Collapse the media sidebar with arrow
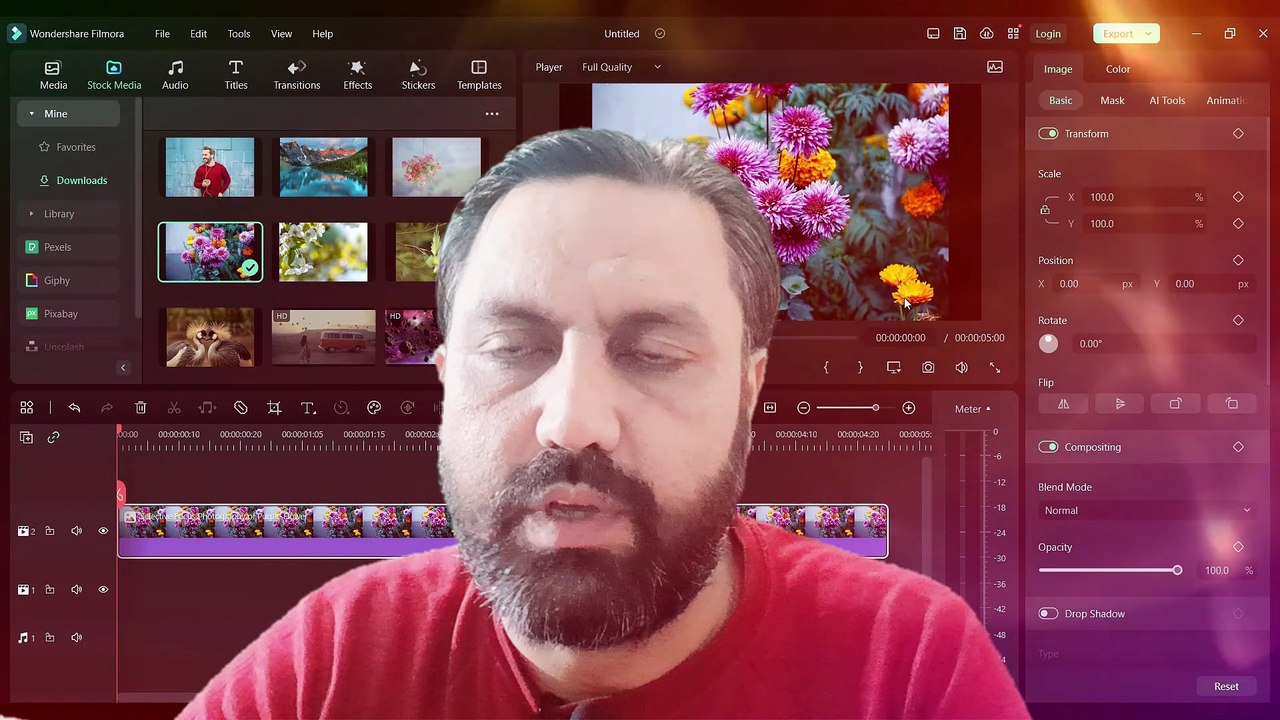 pyautogui.click(x=123, y=368)
